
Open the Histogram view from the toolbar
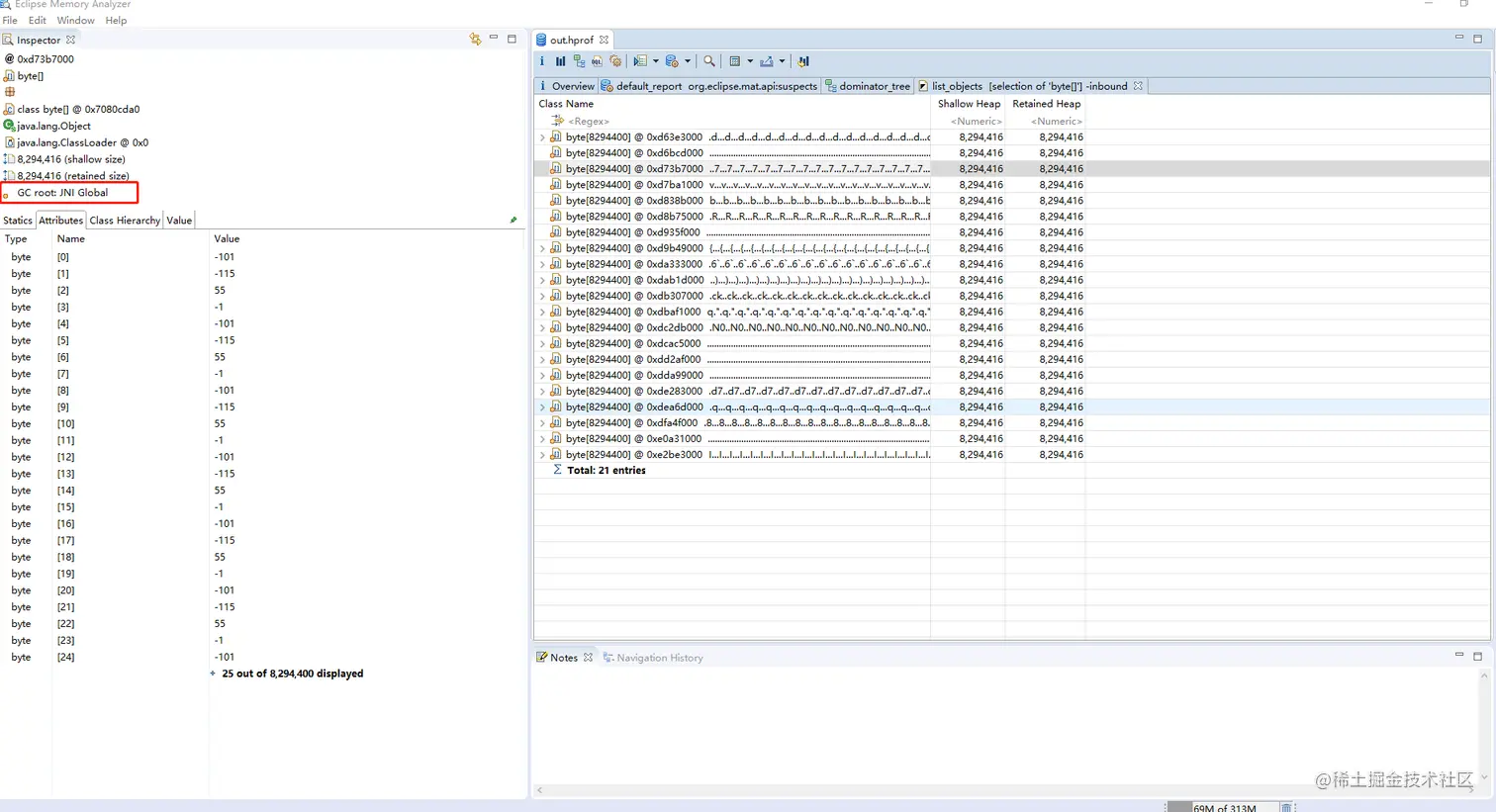tap(560, 61)
